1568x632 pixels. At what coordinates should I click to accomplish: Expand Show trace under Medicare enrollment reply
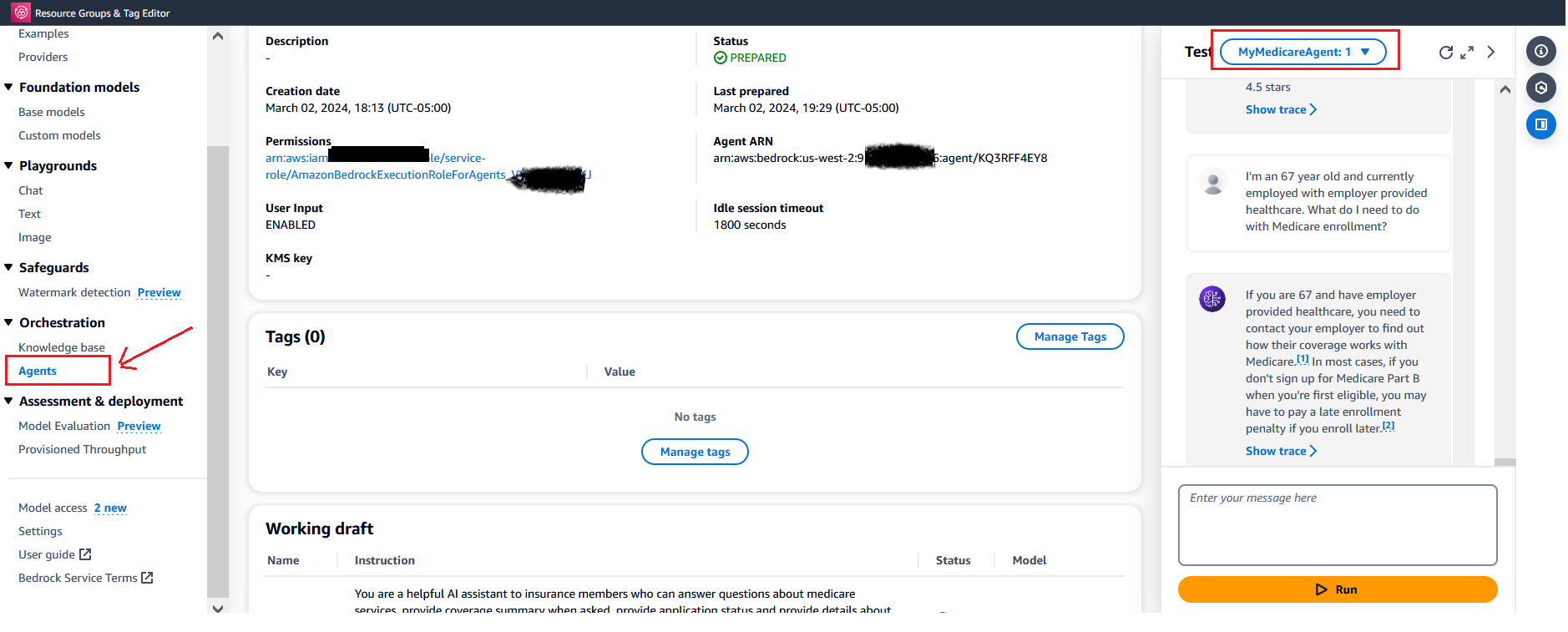pyautogui.click(x=1281, y=451)
